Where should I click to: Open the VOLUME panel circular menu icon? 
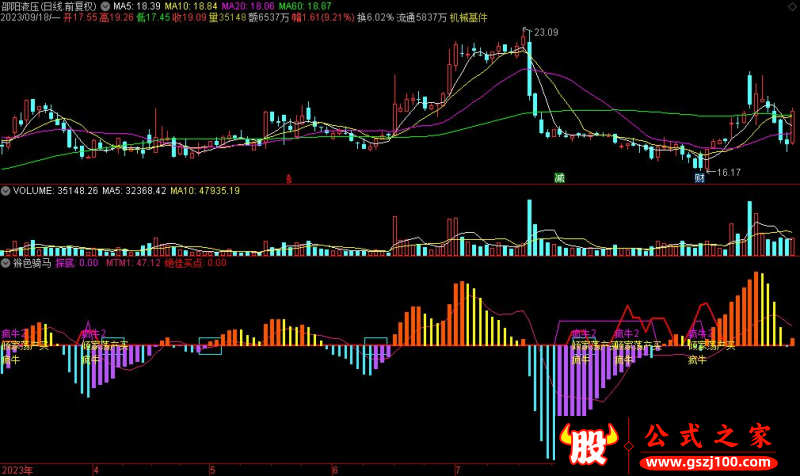point(6,191)
